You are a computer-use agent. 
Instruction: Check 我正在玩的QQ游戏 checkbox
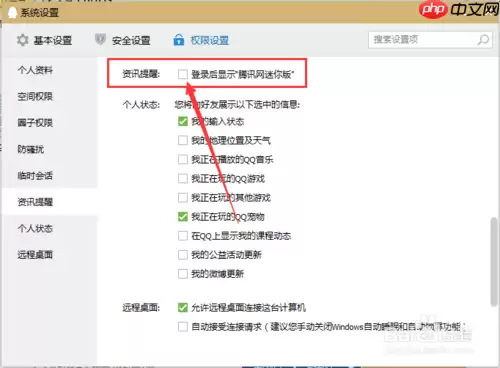pos(183,179)
